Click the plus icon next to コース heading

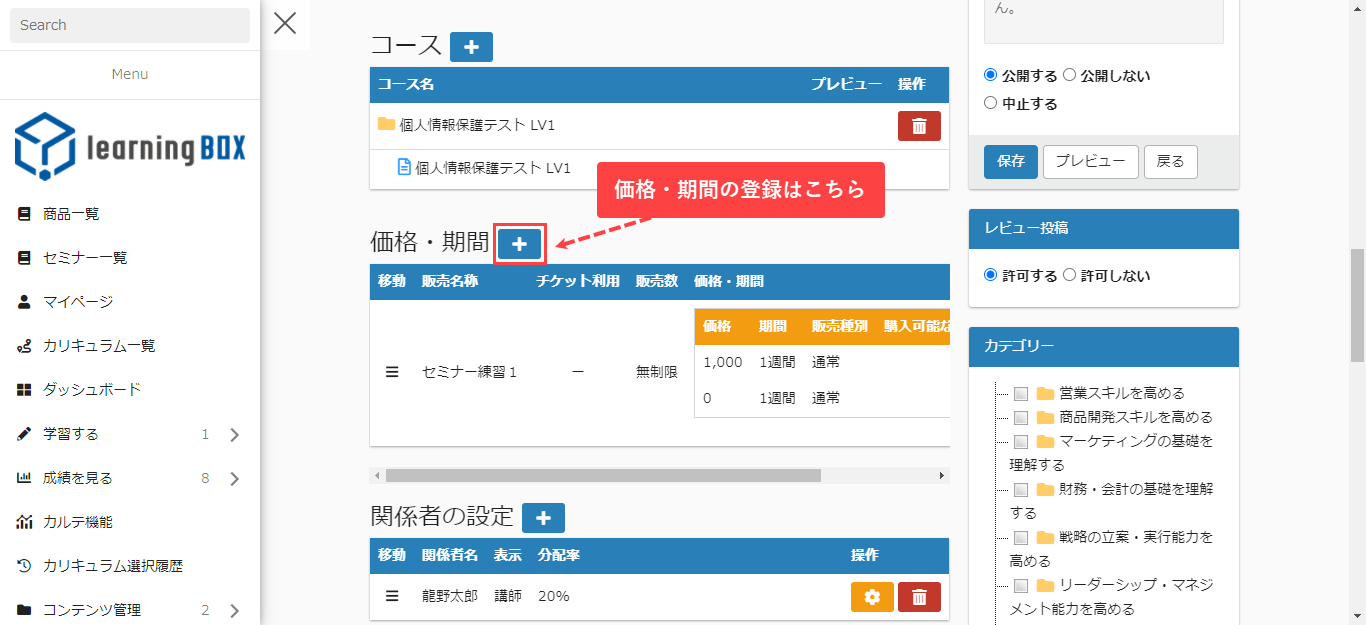pyautogui.click(x=471, y=47)
